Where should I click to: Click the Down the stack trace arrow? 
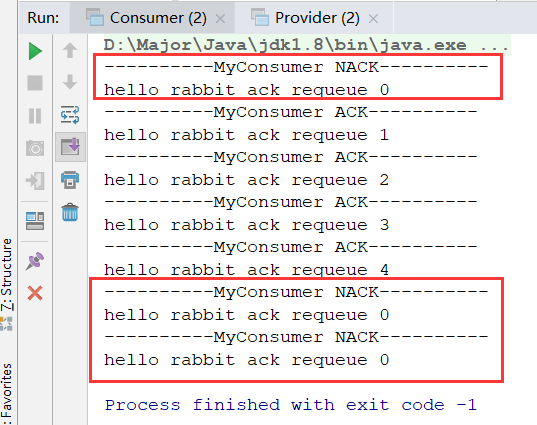(x=70, y=82)
